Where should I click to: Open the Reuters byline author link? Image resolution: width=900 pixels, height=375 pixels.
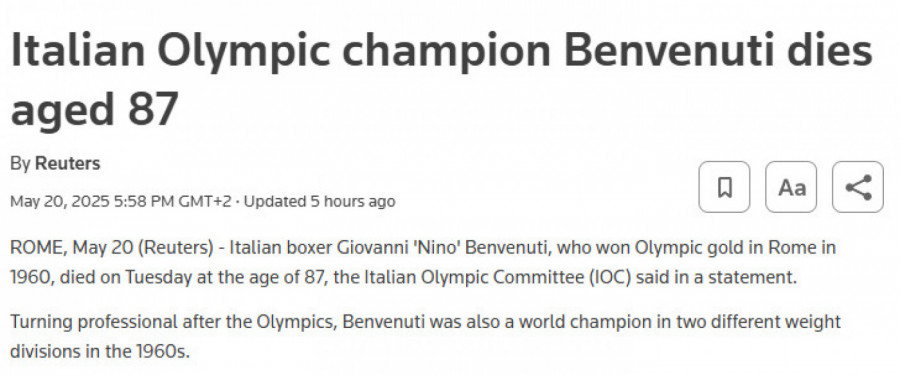(x=68, y=163)
